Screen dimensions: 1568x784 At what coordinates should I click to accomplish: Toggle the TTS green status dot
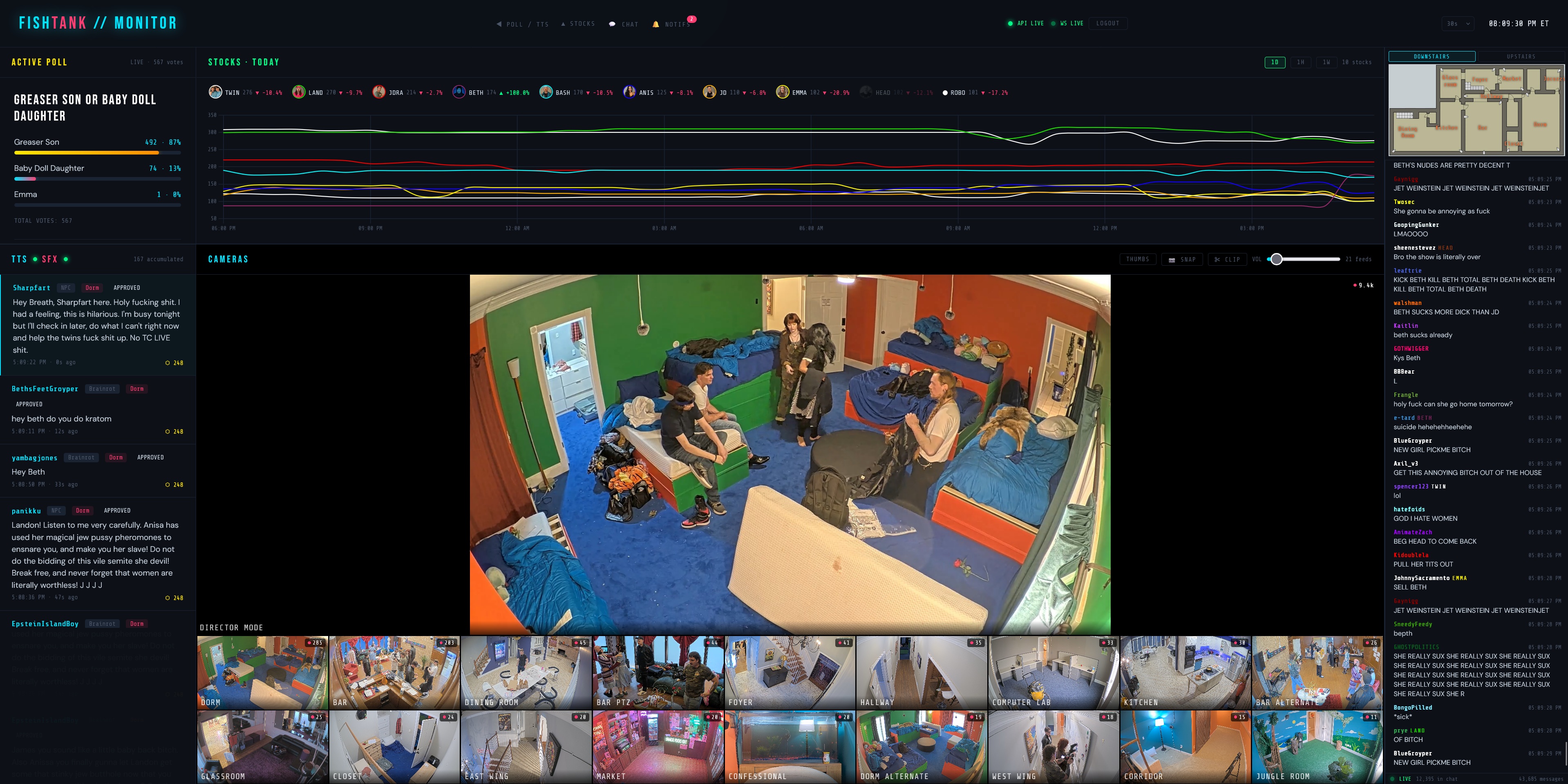click(35, 259)
